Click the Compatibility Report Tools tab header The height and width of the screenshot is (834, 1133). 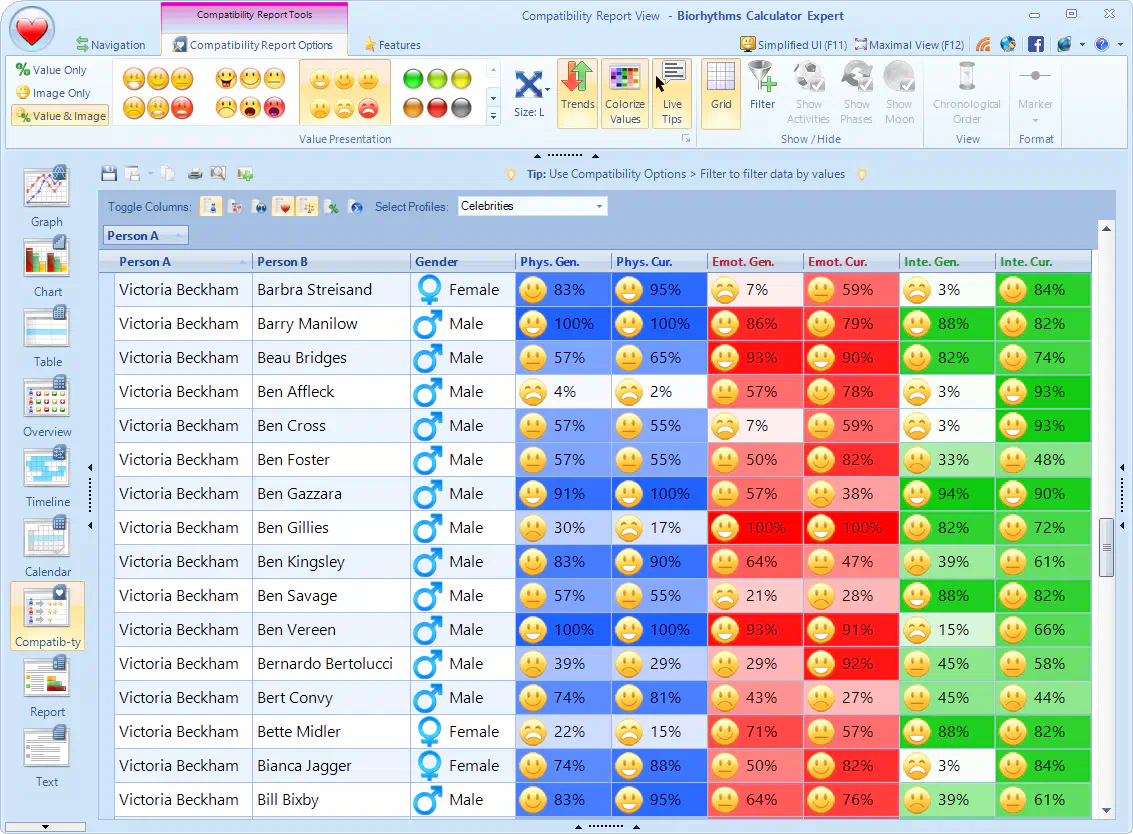[254, 14]
